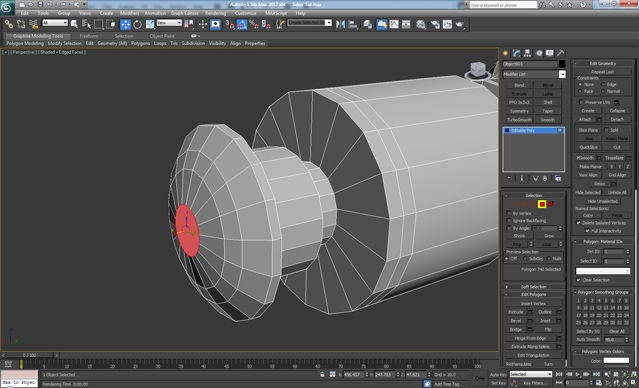Click the Select by Name icon
Screen dimensions: 639x388
click(x=86, y=24)
